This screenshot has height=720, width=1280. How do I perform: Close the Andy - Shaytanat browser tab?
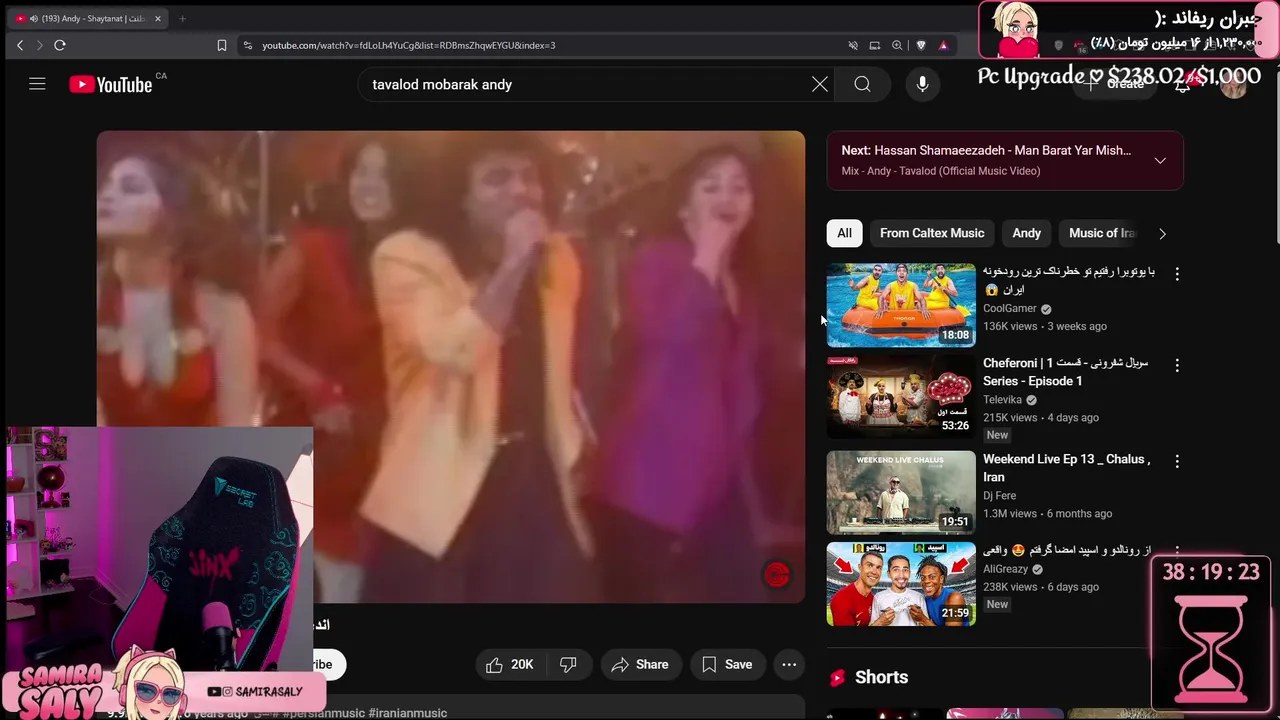157,18
